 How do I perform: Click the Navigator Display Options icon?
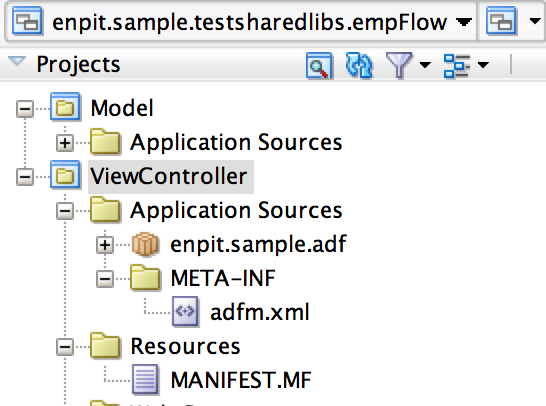point(457,65)
